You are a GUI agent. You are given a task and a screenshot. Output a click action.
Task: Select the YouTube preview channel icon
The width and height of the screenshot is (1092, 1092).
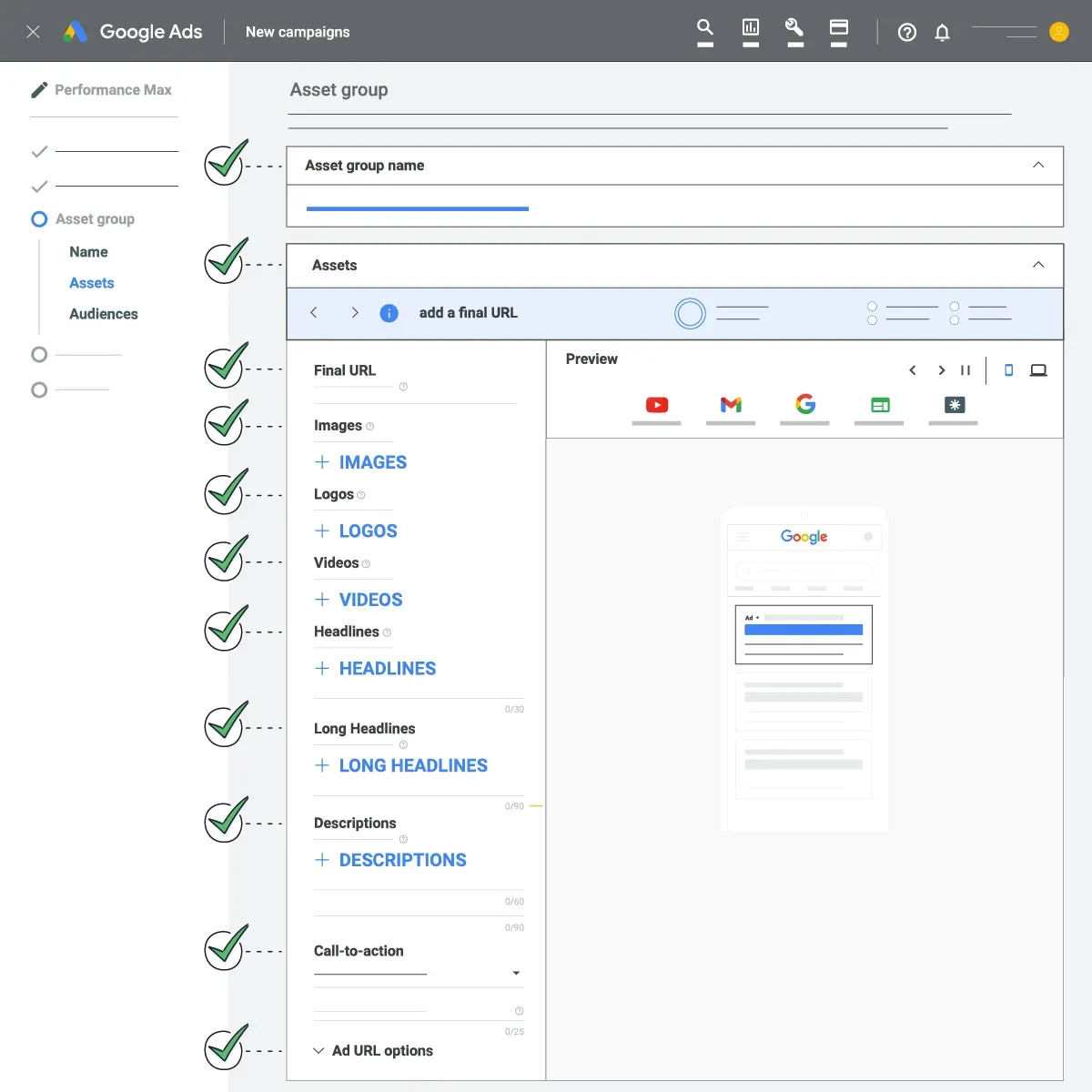[656, 405]
